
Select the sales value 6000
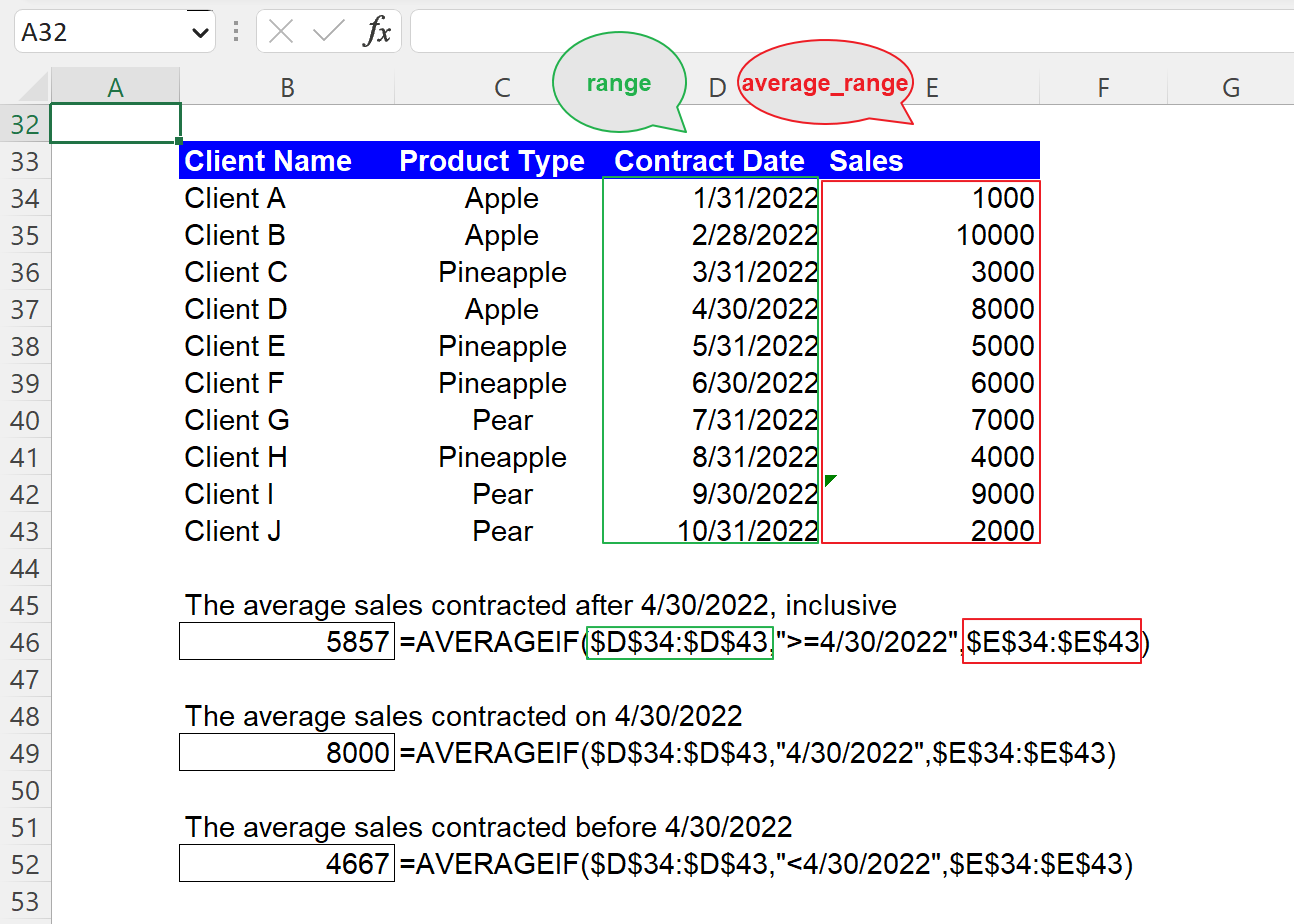pyautogui.click(x=931, y=383)
